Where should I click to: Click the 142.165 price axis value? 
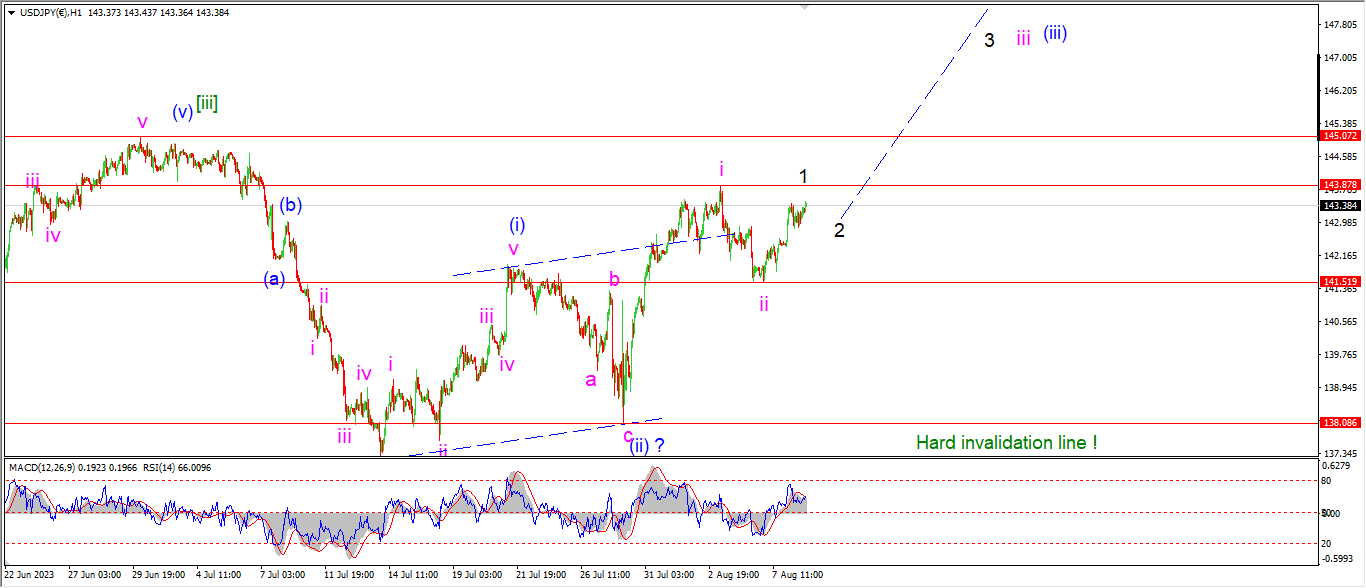pyautogui.click(x=1339, y=255)
